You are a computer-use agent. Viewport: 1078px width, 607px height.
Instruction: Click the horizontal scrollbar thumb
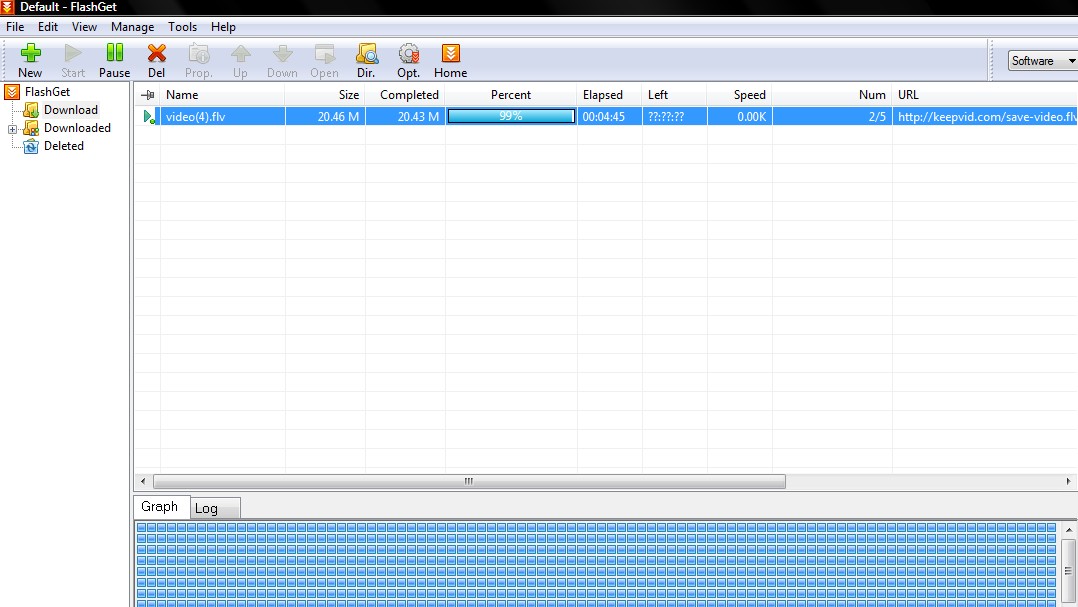[x=469, y=481]
